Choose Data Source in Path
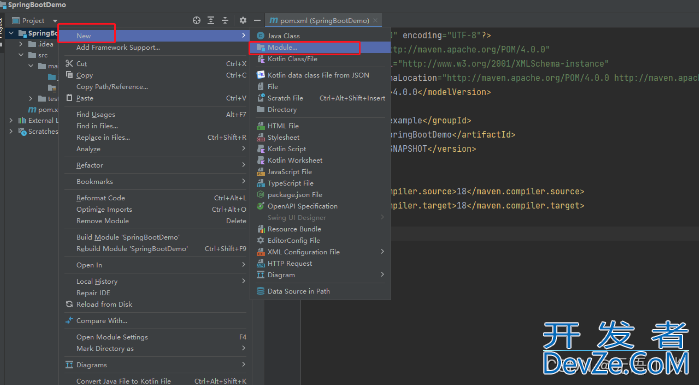This screenshot has height=385, width=699. 321,291
